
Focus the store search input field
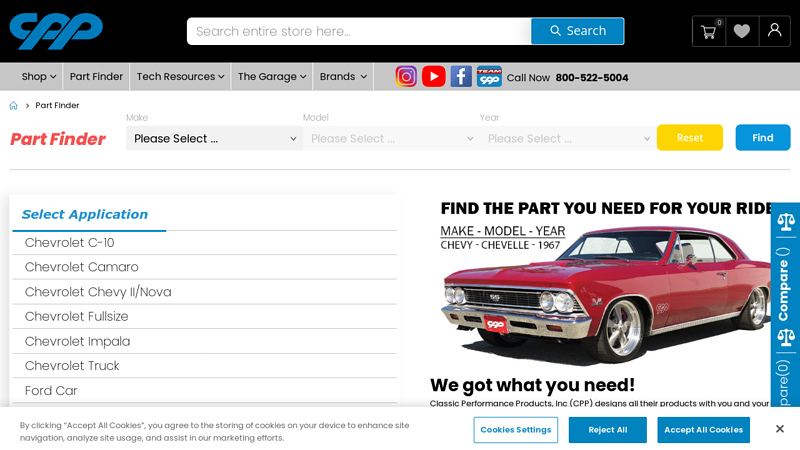(359, 31)
